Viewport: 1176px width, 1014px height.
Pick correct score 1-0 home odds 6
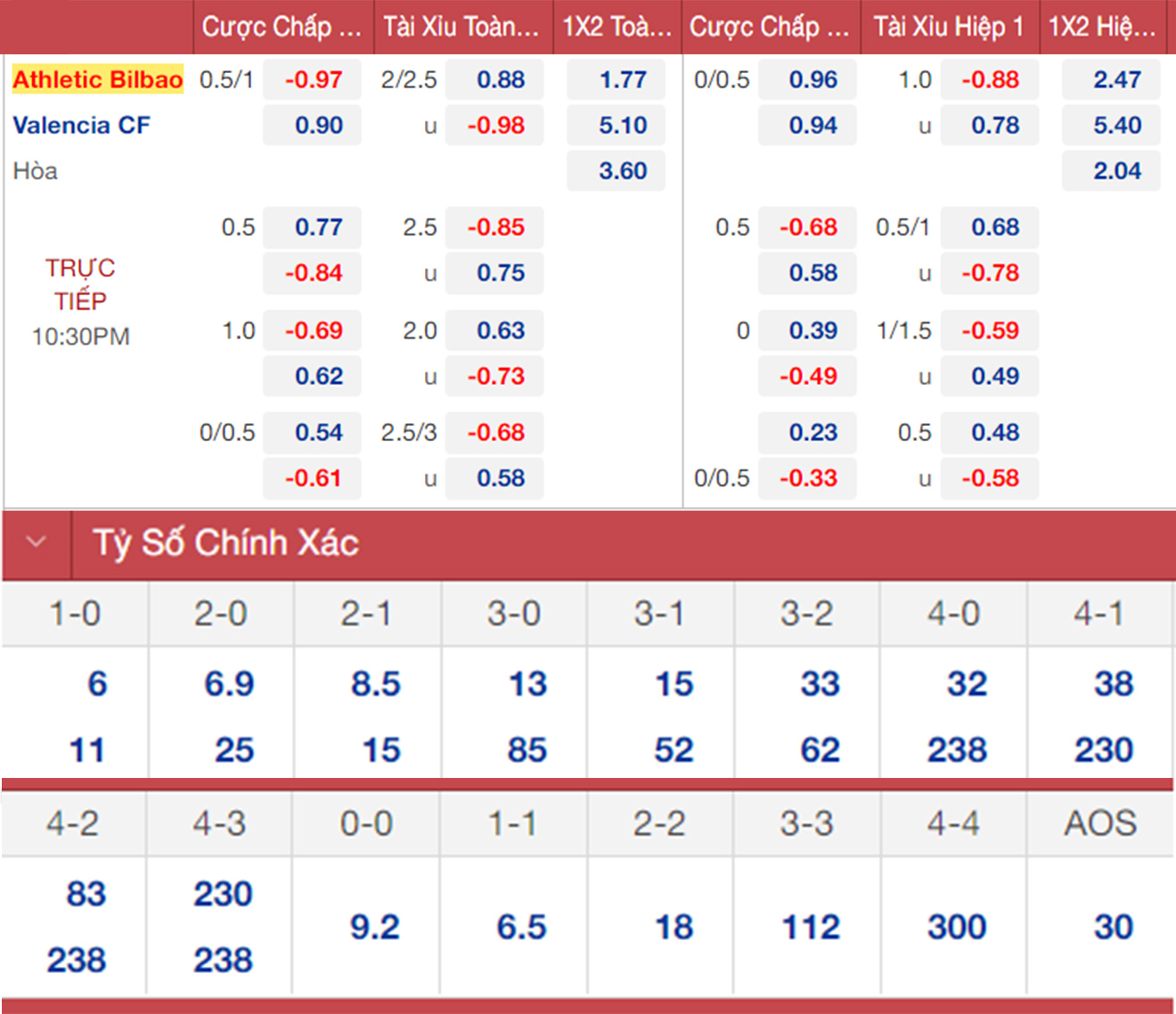click(97, 683)
